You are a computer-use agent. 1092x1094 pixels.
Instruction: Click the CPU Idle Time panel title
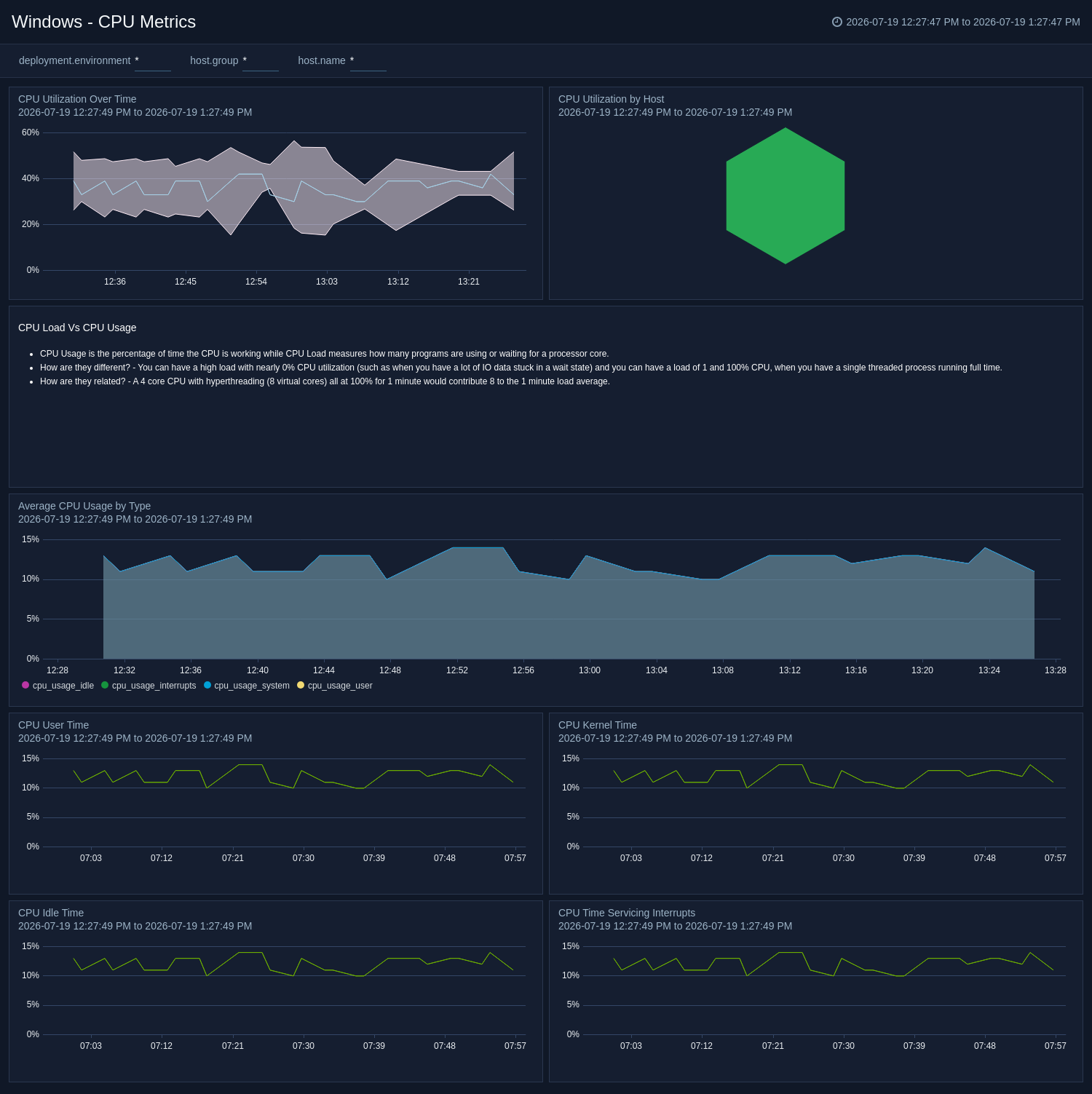coord(51,913)
